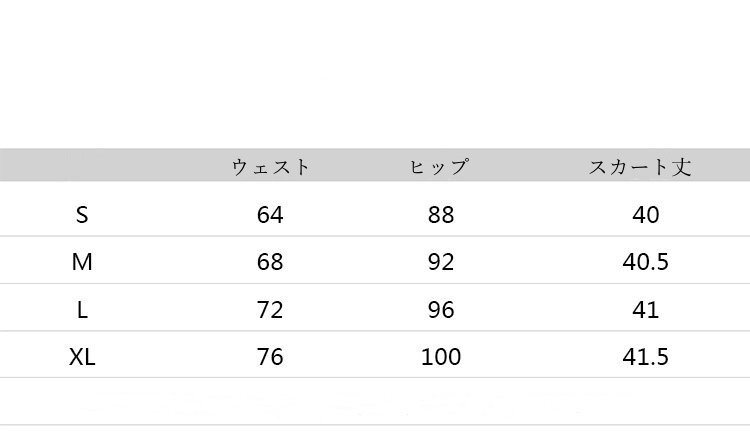The image size is (750, 433).
Task: Click skirt length 40.5 for size M
Action: click(x=646, y=262)
